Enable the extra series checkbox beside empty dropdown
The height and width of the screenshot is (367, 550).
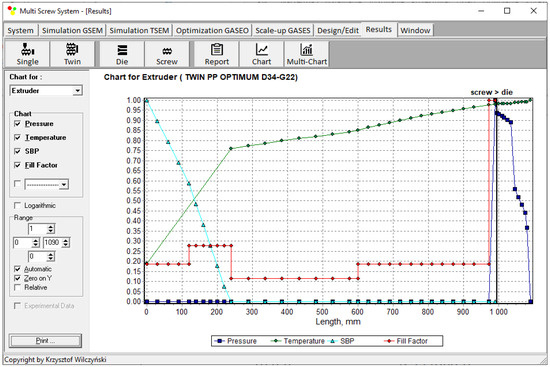point(17,184)
